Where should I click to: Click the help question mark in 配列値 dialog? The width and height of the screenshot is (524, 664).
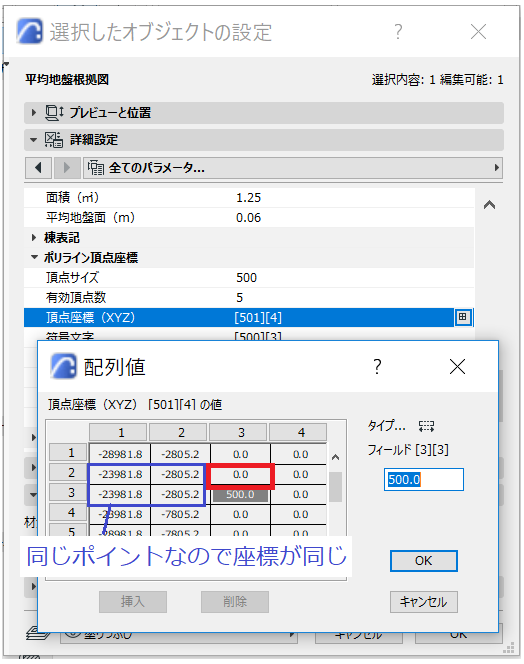377,367
